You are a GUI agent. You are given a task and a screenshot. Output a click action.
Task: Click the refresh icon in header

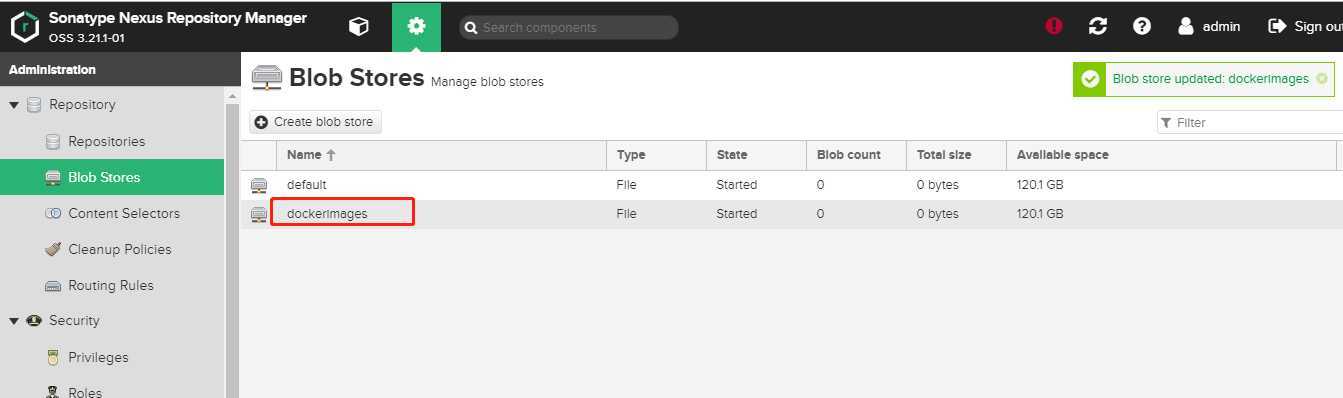pos(1098,27)
